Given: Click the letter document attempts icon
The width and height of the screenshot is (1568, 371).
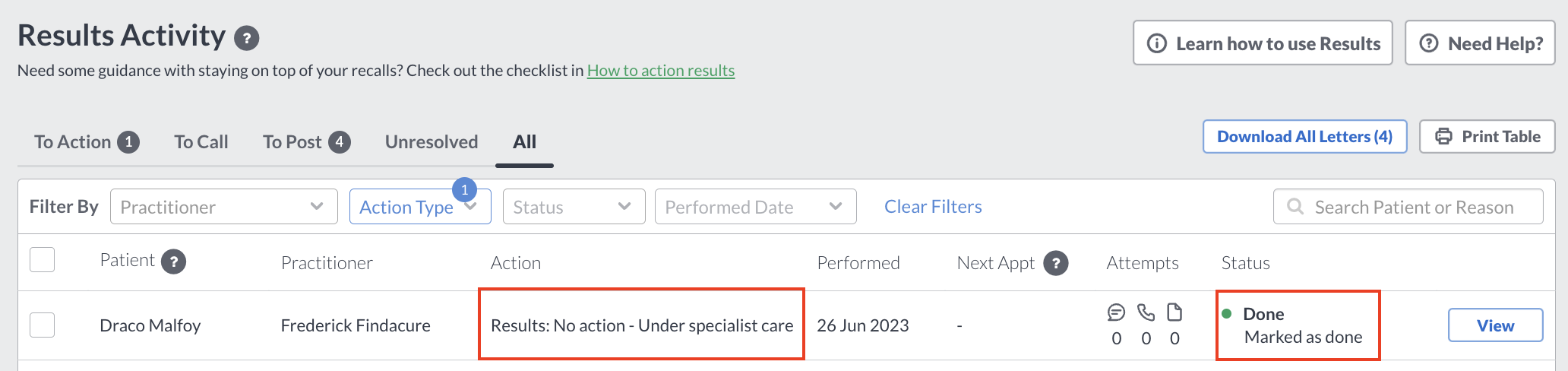Looking at the screenshot, I should (1174, 312).
